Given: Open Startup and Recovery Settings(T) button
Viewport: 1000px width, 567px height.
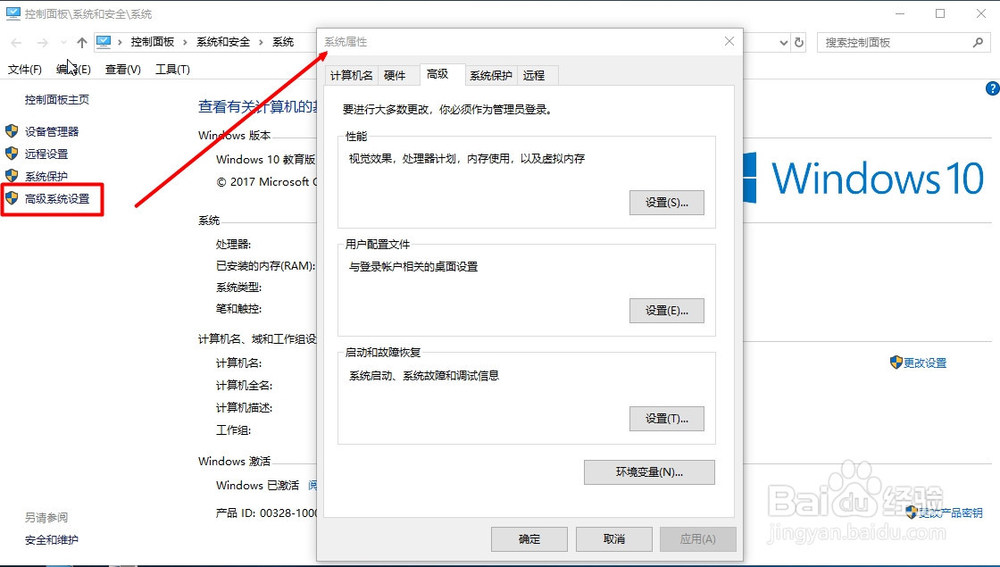Looking at the screenshot, I should [666, 418].
